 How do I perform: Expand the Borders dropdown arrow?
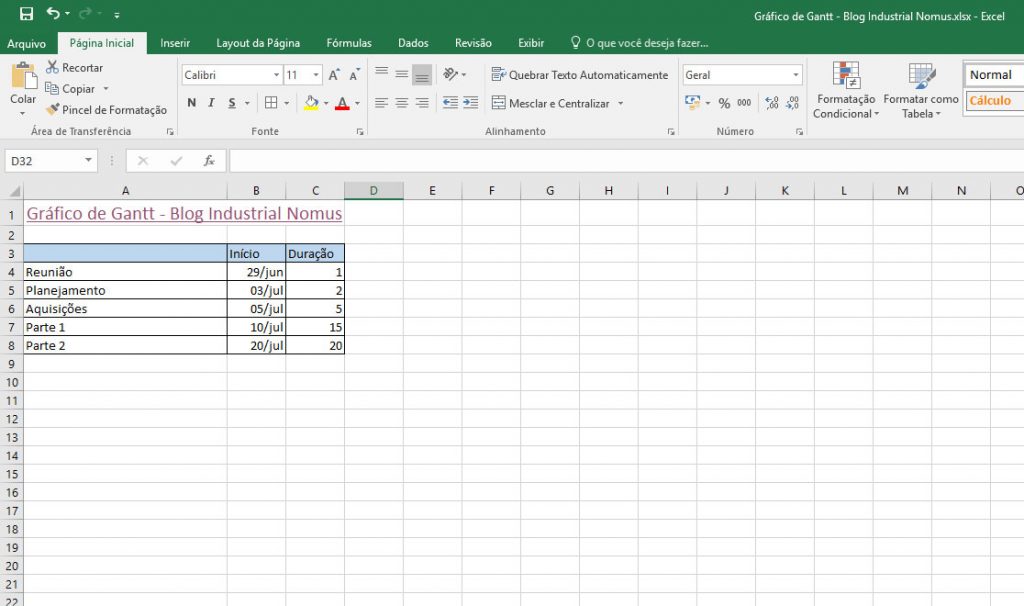pyautogui.click(x=286, y=103)
